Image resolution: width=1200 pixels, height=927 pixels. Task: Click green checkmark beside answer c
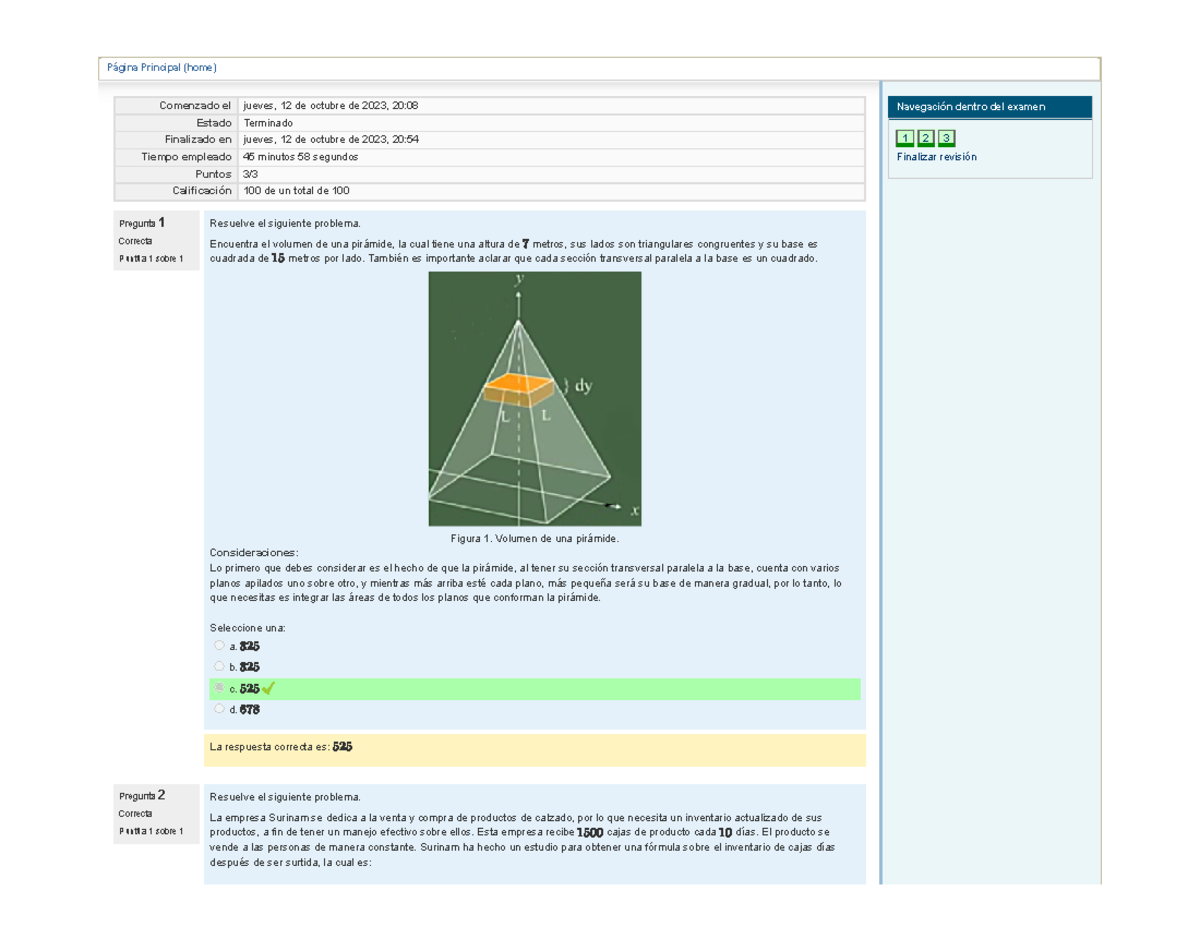268,689
